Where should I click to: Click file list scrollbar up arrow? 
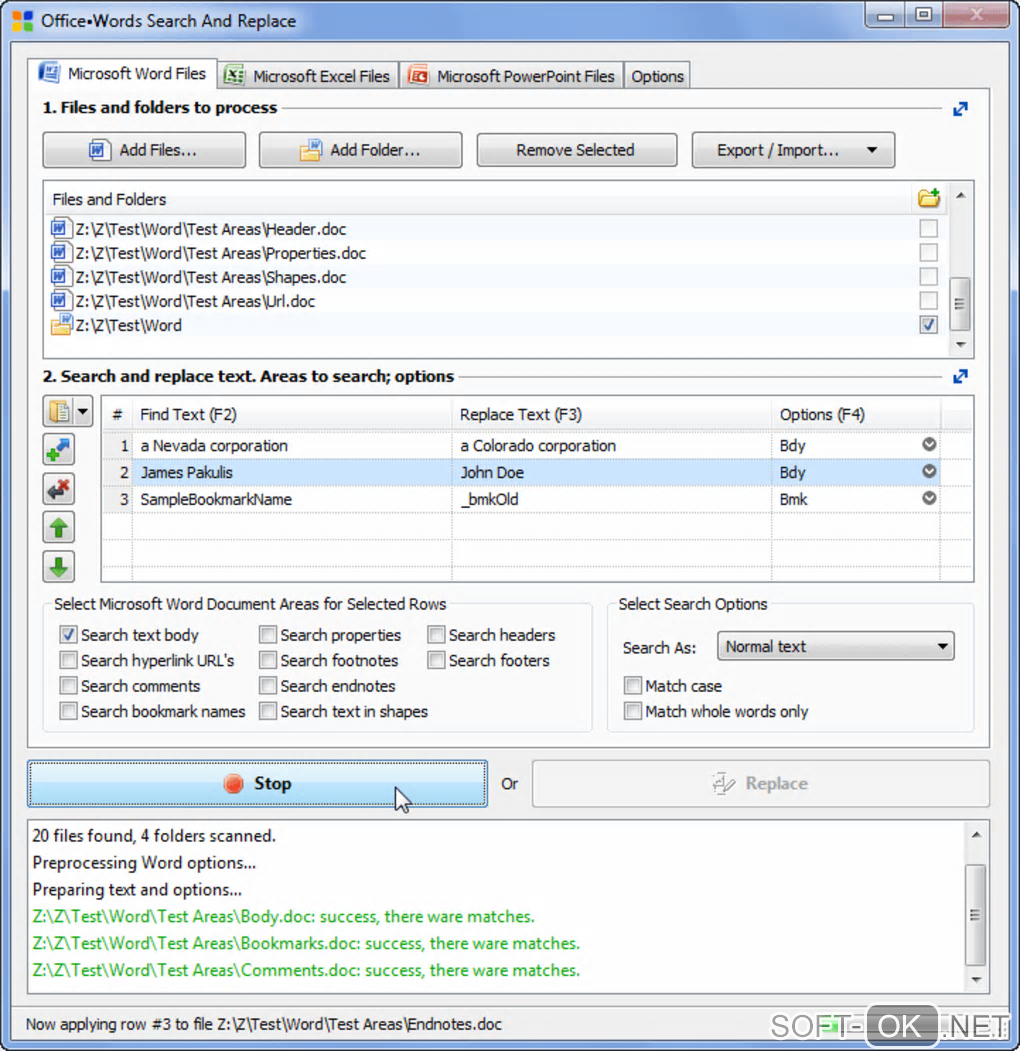pos(960,196)
